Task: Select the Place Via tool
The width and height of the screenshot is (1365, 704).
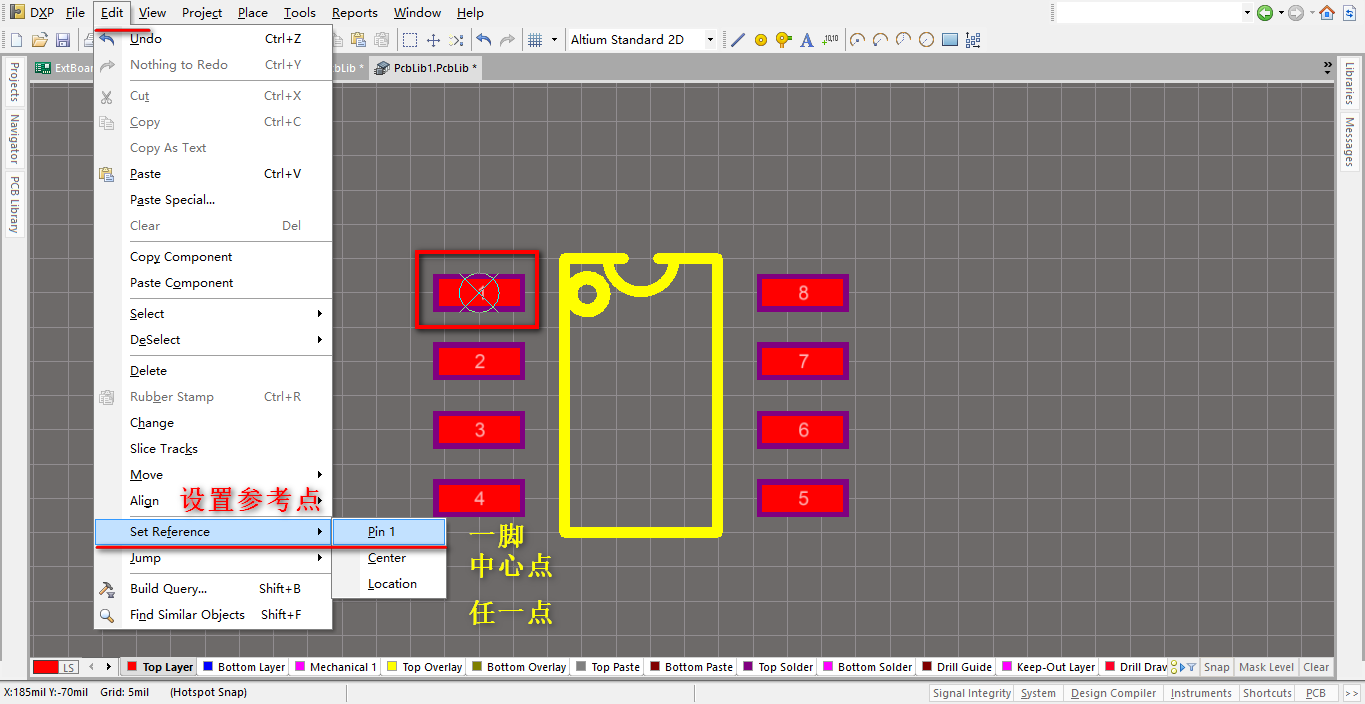Action: [x=783, y=40]
